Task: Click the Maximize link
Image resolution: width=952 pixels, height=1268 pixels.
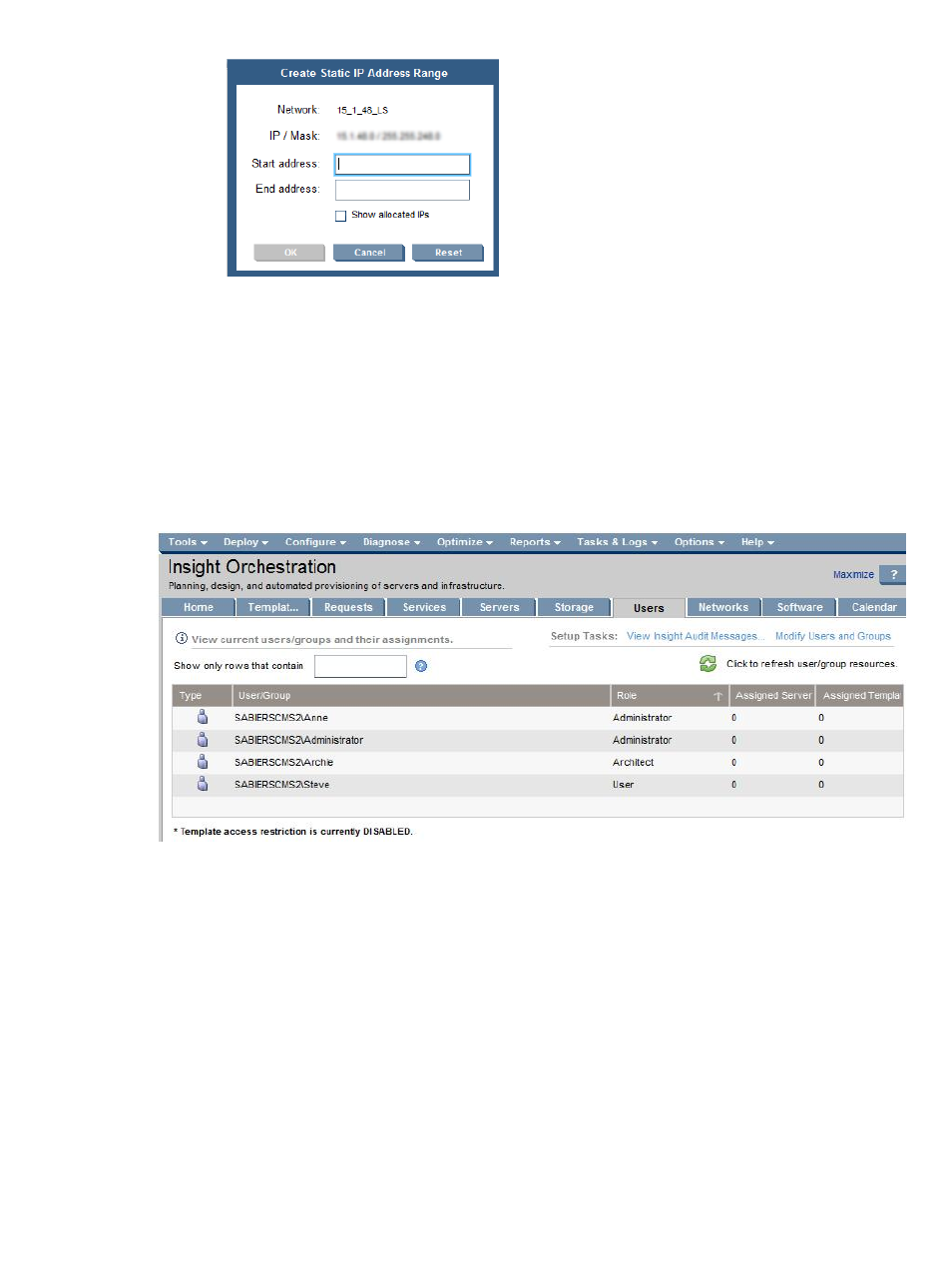Action: (x=853, y=575)
